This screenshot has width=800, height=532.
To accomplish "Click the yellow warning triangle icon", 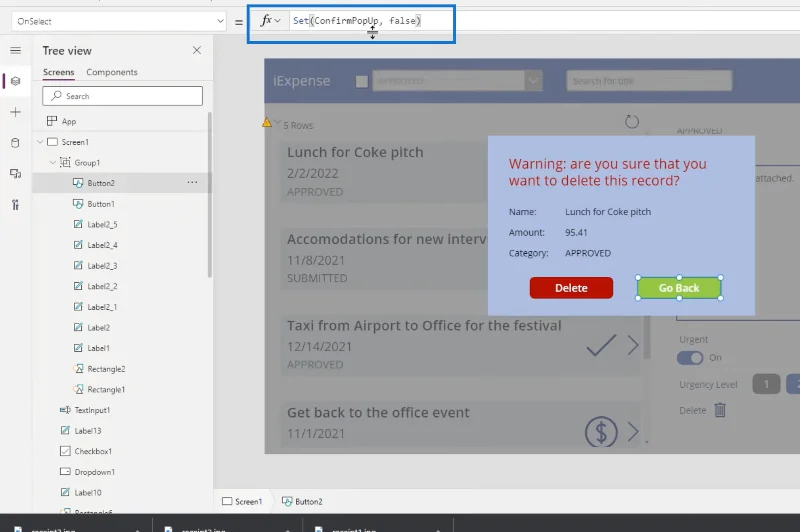I will click(266, 122).
